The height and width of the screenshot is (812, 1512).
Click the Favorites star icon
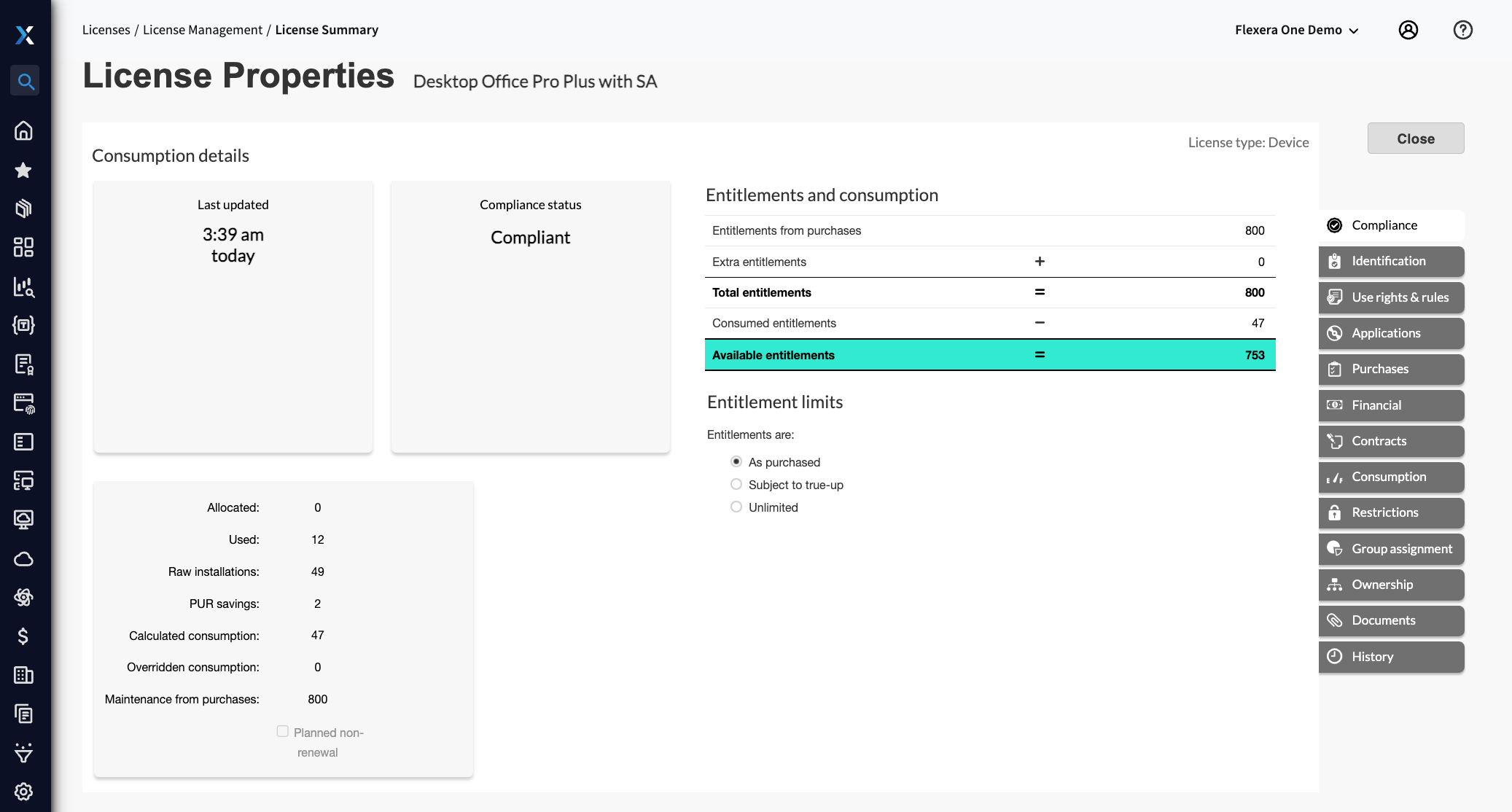[23, 170]
